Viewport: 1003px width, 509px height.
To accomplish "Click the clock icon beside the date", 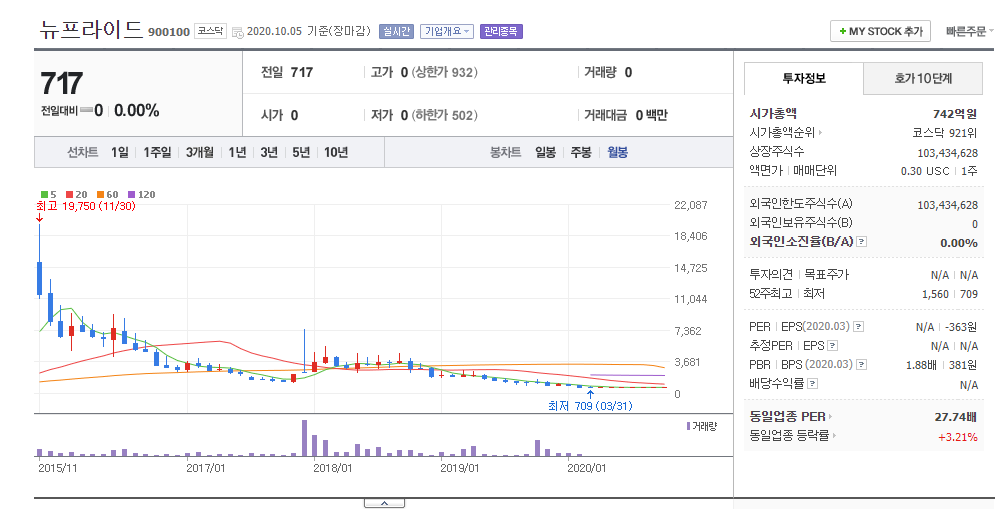I will (x=237, y=32).
